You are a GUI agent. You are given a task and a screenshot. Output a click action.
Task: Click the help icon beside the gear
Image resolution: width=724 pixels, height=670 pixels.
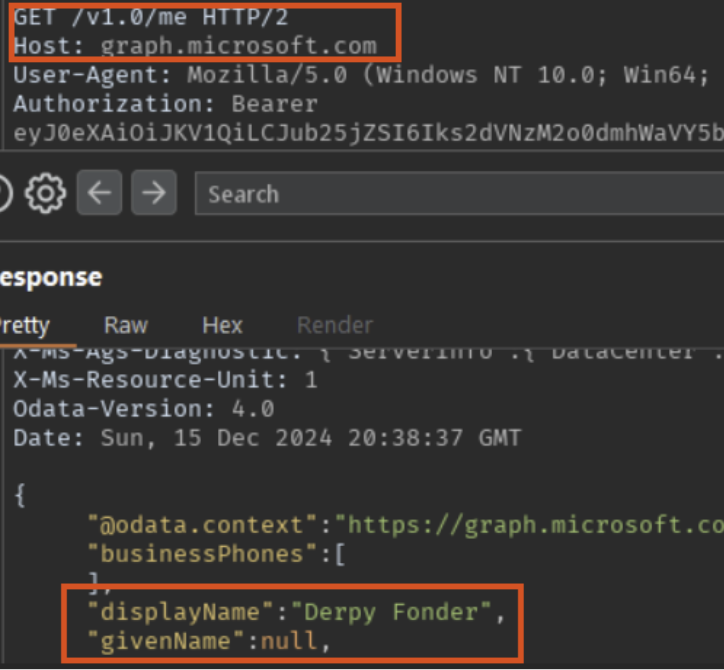[x=5, y=193]
